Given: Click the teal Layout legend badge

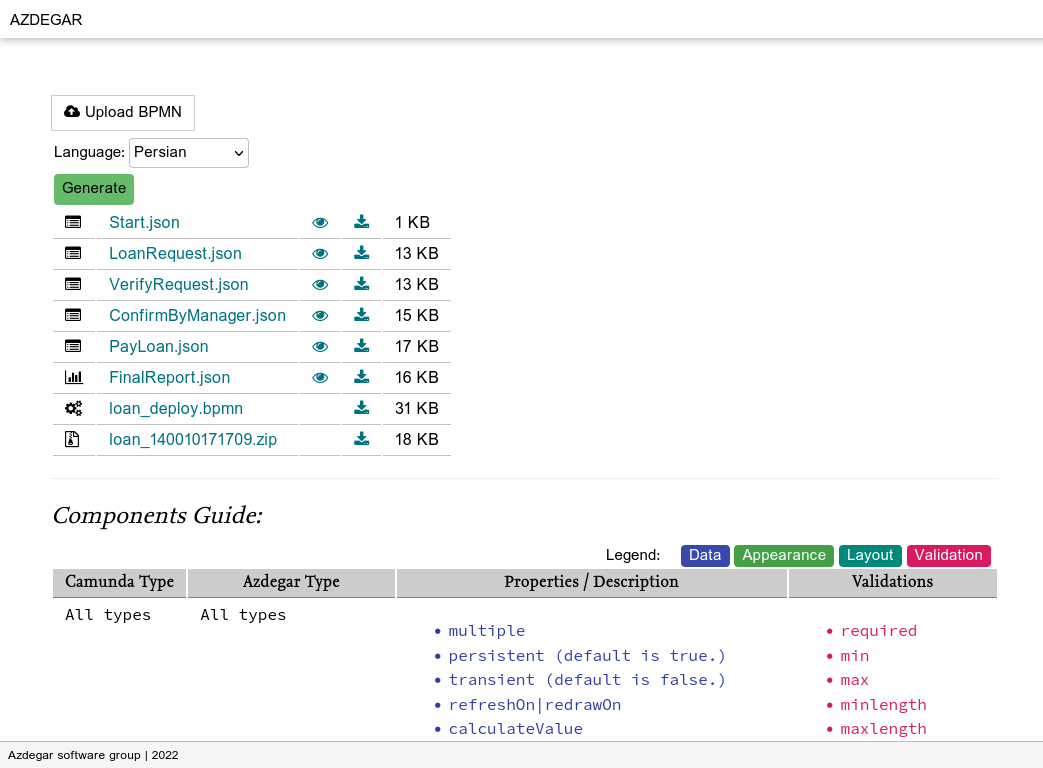Looking at the screenshot, I should pos(870,555).
